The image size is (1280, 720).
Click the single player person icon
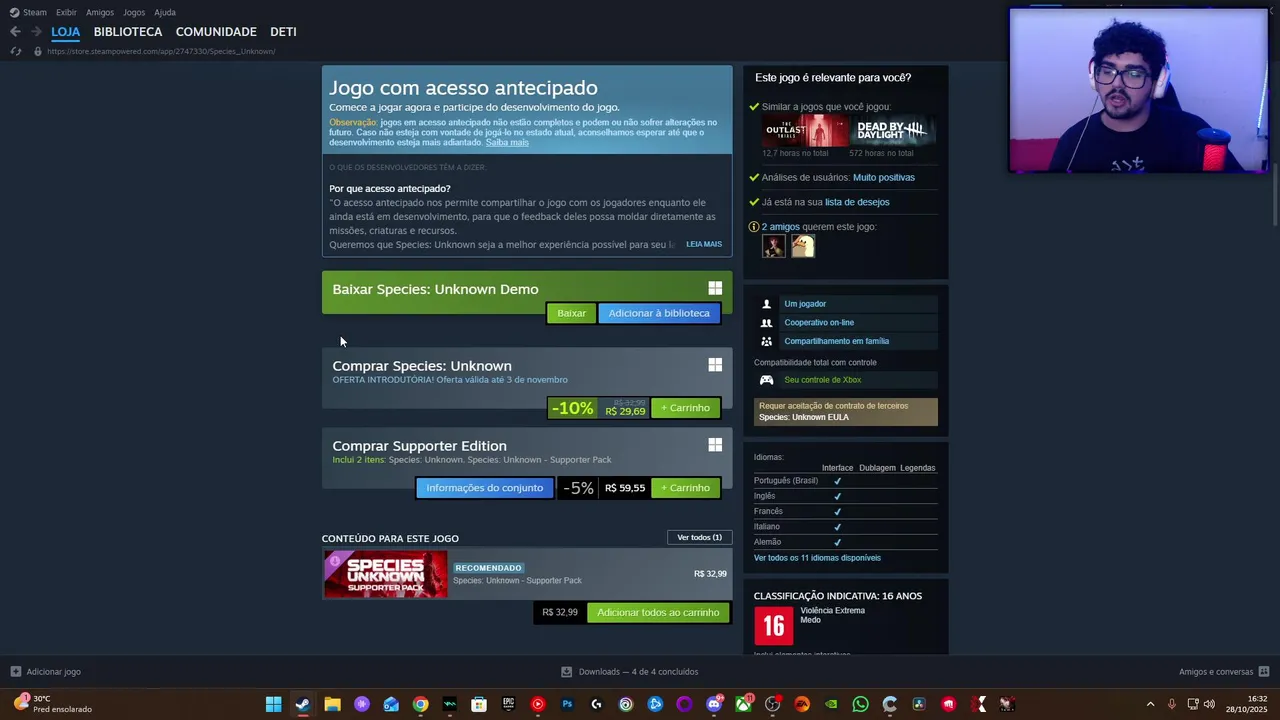[x=766, y=304]
